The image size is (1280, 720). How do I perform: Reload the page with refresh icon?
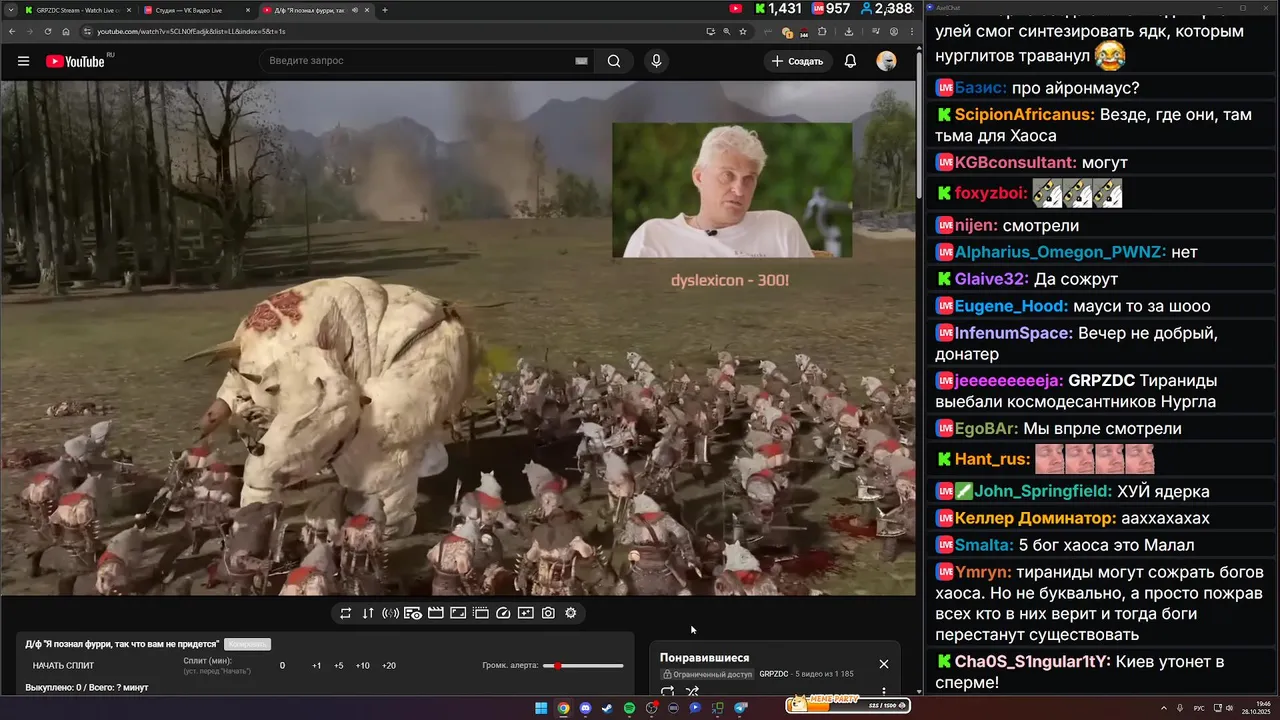(x=49, y=32)
